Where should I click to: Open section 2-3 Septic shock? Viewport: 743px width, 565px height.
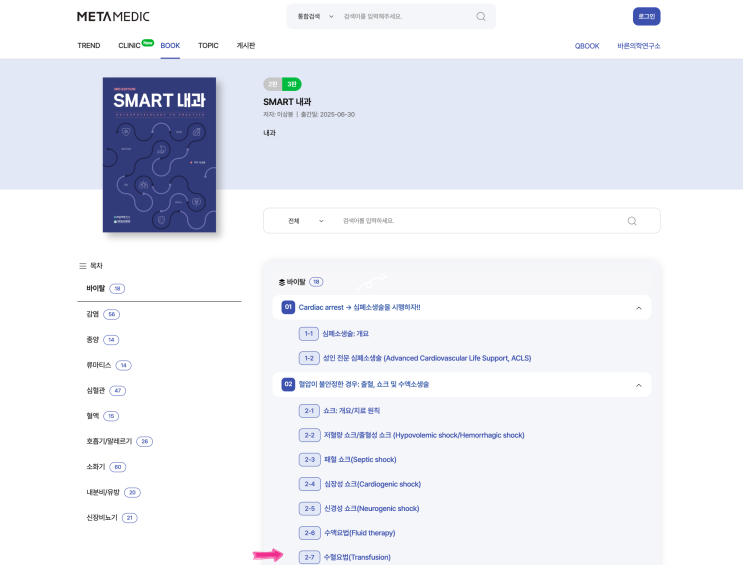[347, 460]
